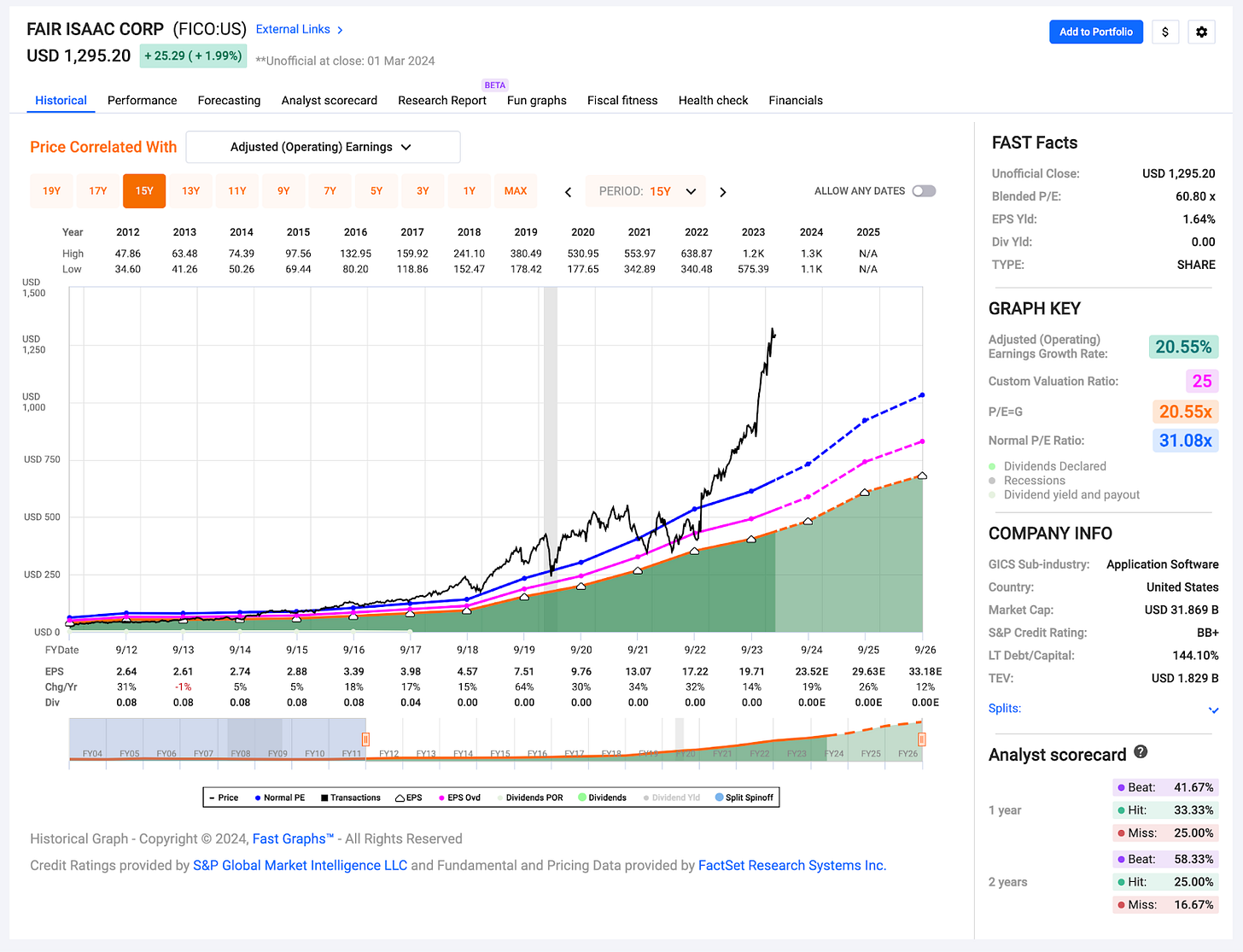The height and width of the screenshot is (952, 1243).
Task: Switch to the Performance tab
Action: [x=143, y=100]
